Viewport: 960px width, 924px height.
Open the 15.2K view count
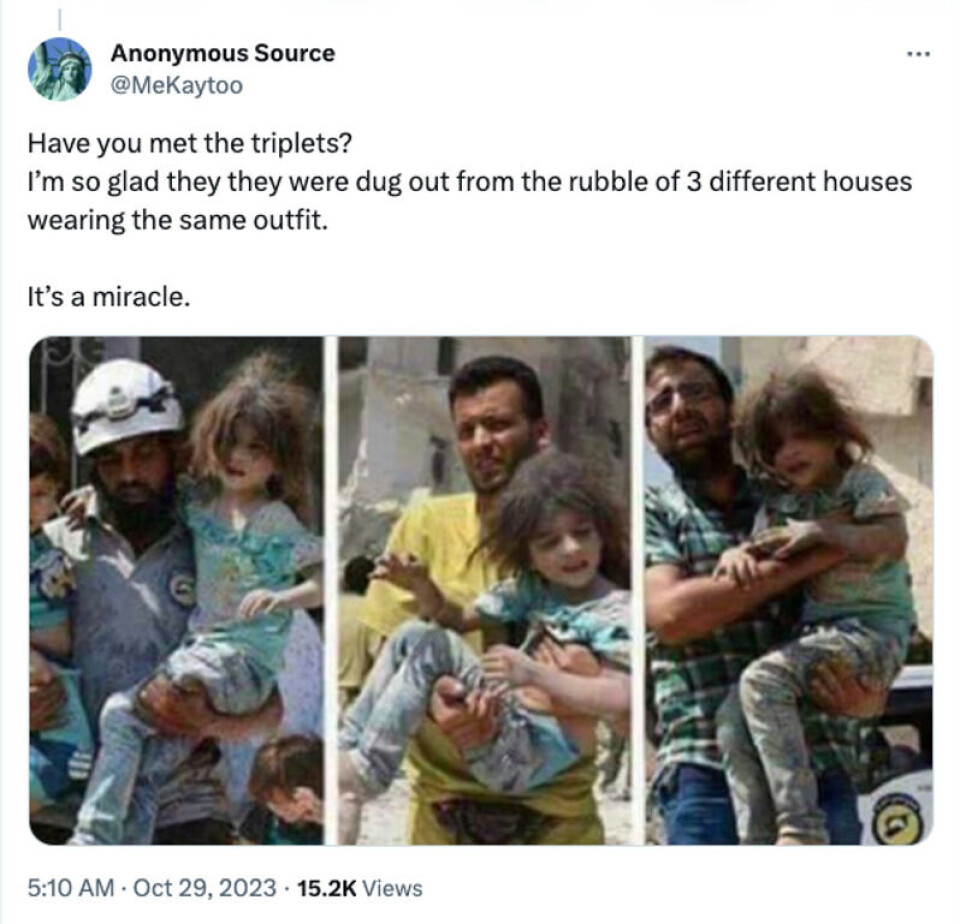click(x=326, y=888)
